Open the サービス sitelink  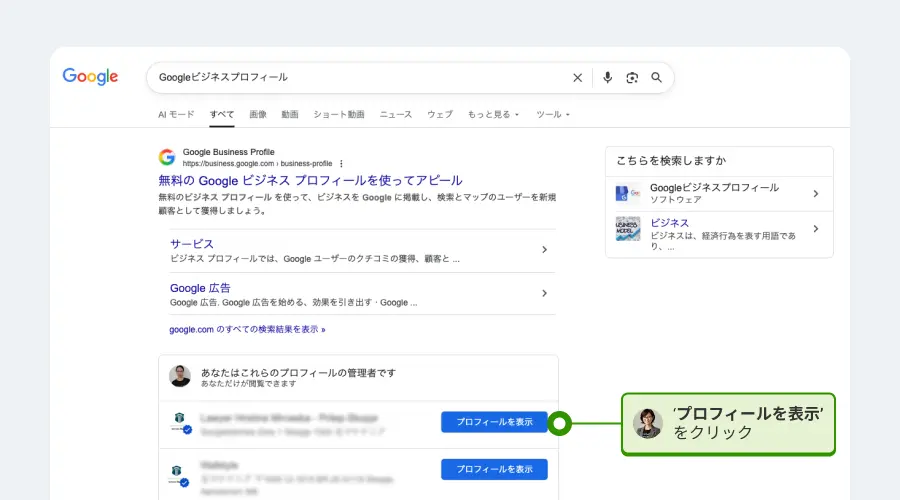tap(192, 244)
